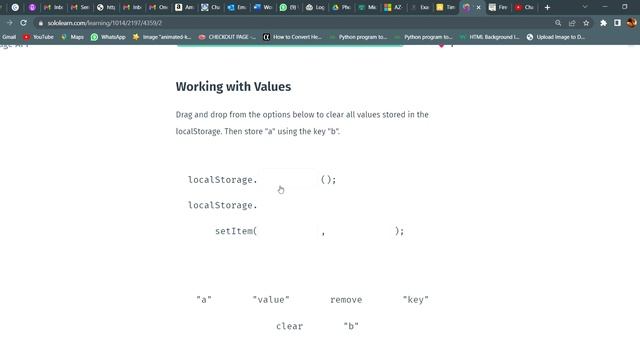Reload the SoloLearn page

(23, 23)
